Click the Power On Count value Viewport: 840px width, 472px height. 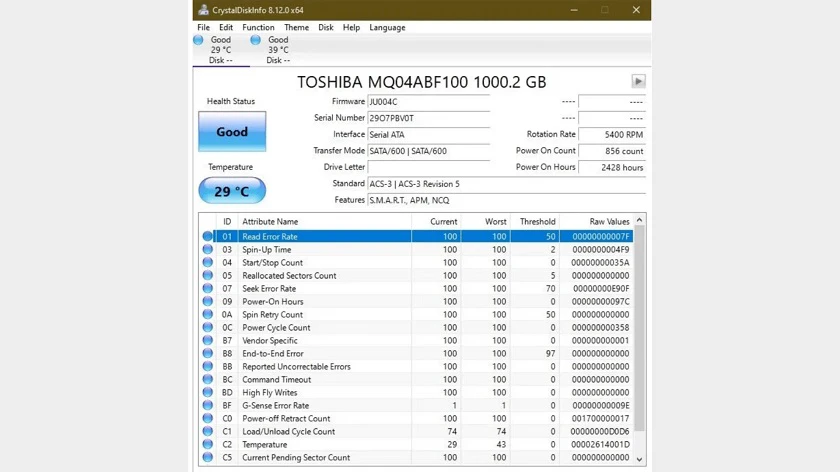pos(612,151)
